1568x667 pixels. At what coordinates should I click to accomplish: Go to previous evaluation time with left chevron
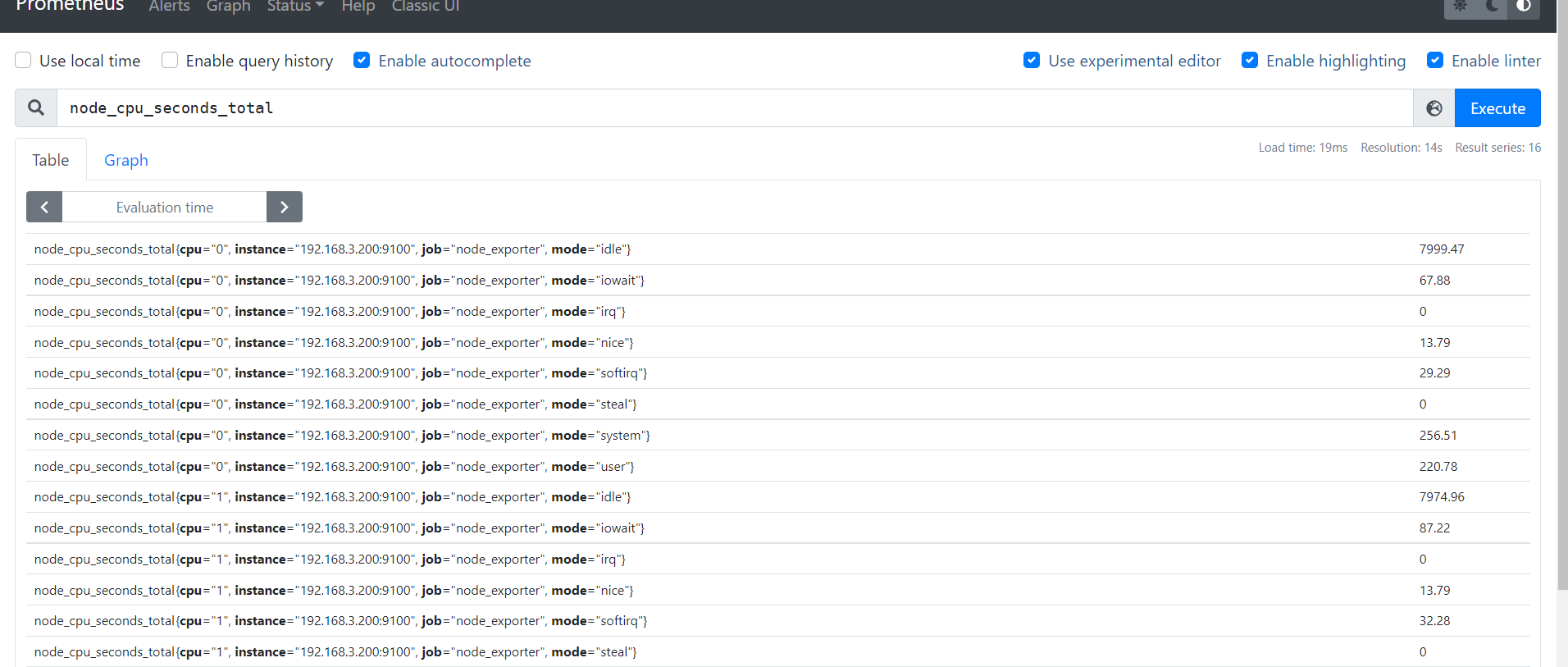pyautogui.click(x=44, y=207)
